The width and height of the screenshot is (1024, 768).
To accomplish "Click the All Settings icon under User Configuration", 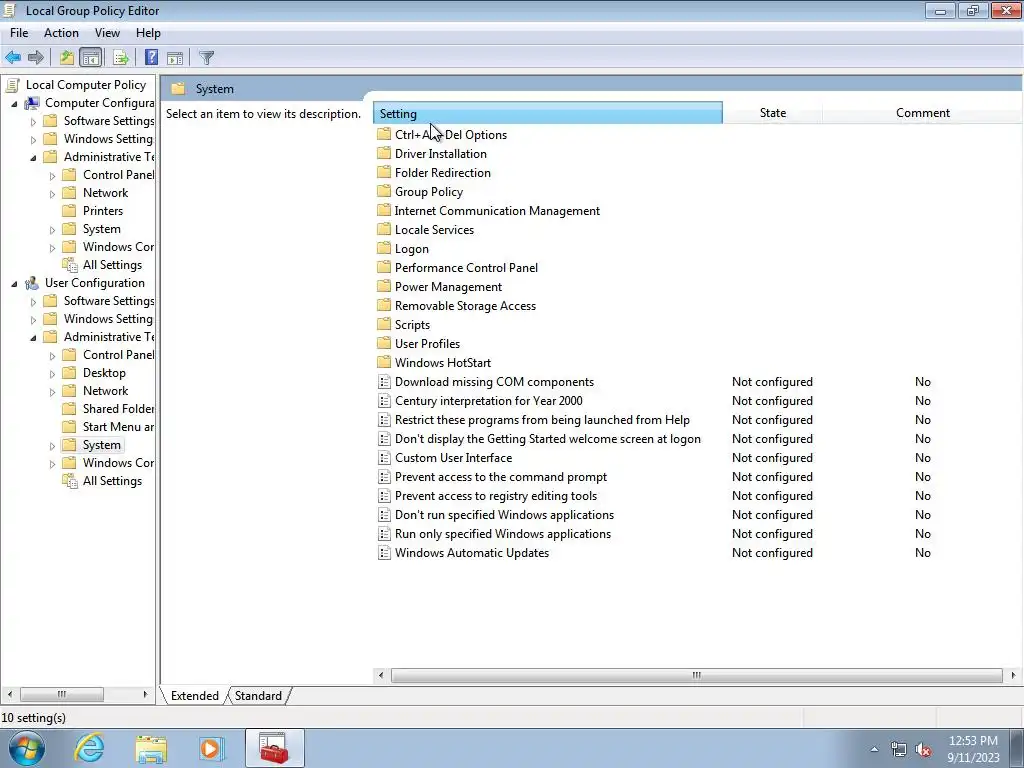I will tap(69, 481).
